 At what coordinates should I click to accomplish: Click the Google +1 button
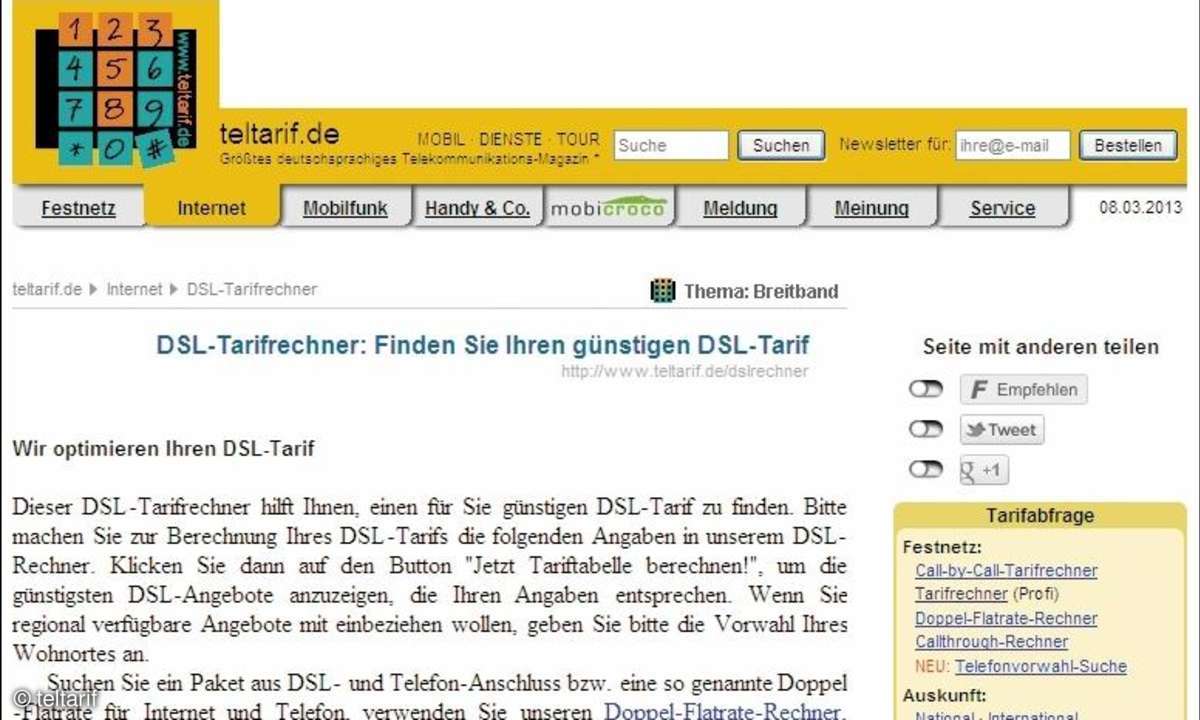pyautogui.click(x=984, y=470)
